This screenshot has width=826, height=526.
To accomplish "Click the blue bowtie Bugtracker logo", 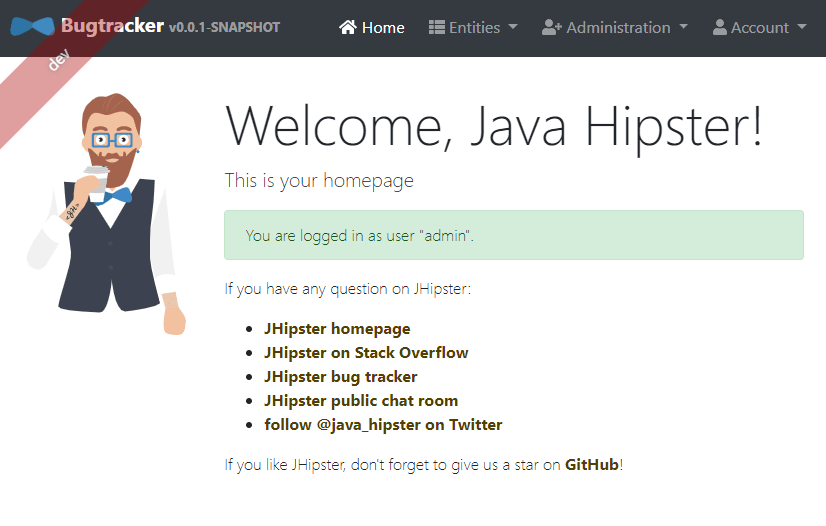I will point(32,26).
